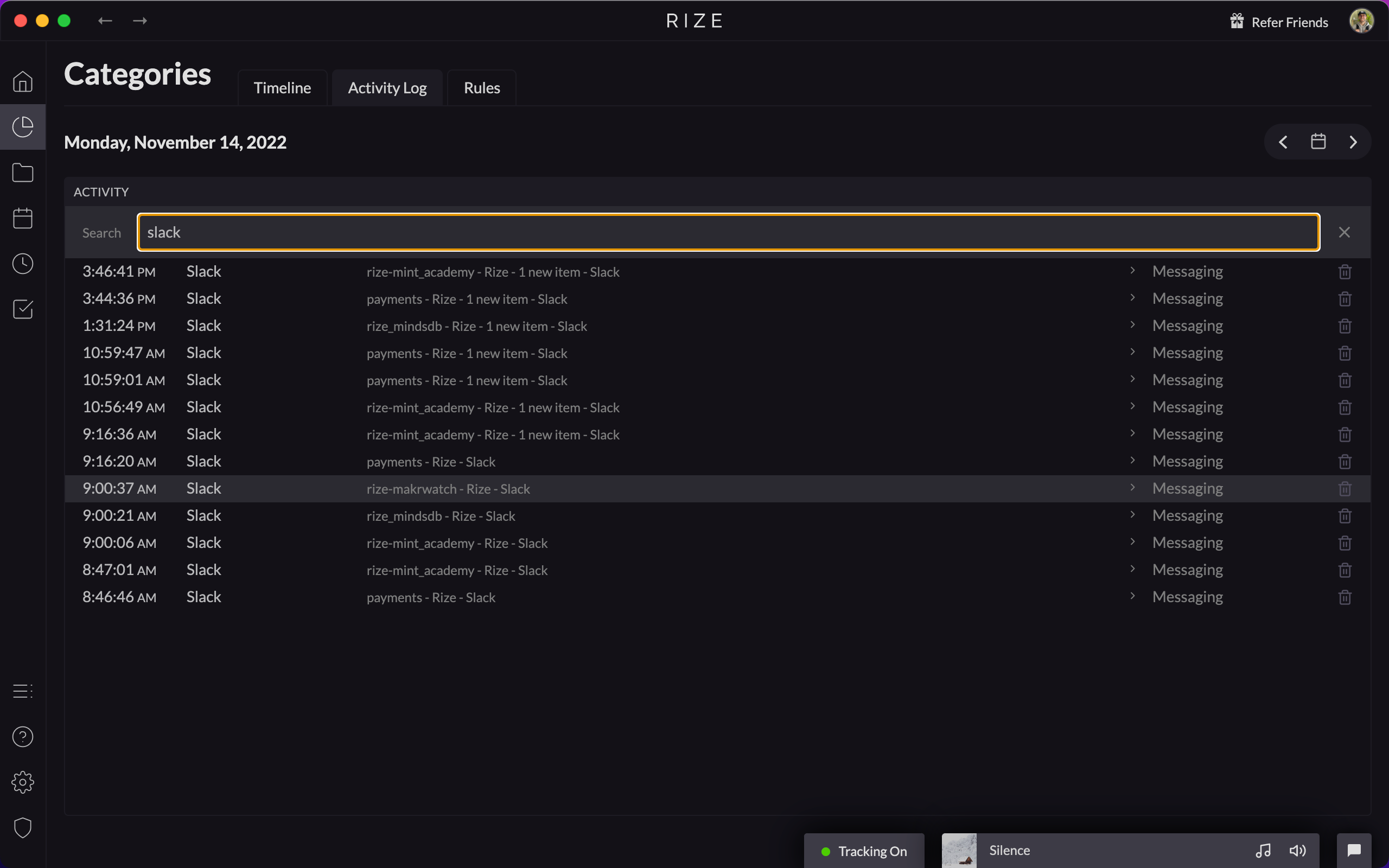Go to the previous day
The image size is (1389, 868).
tap(1283, 142)
